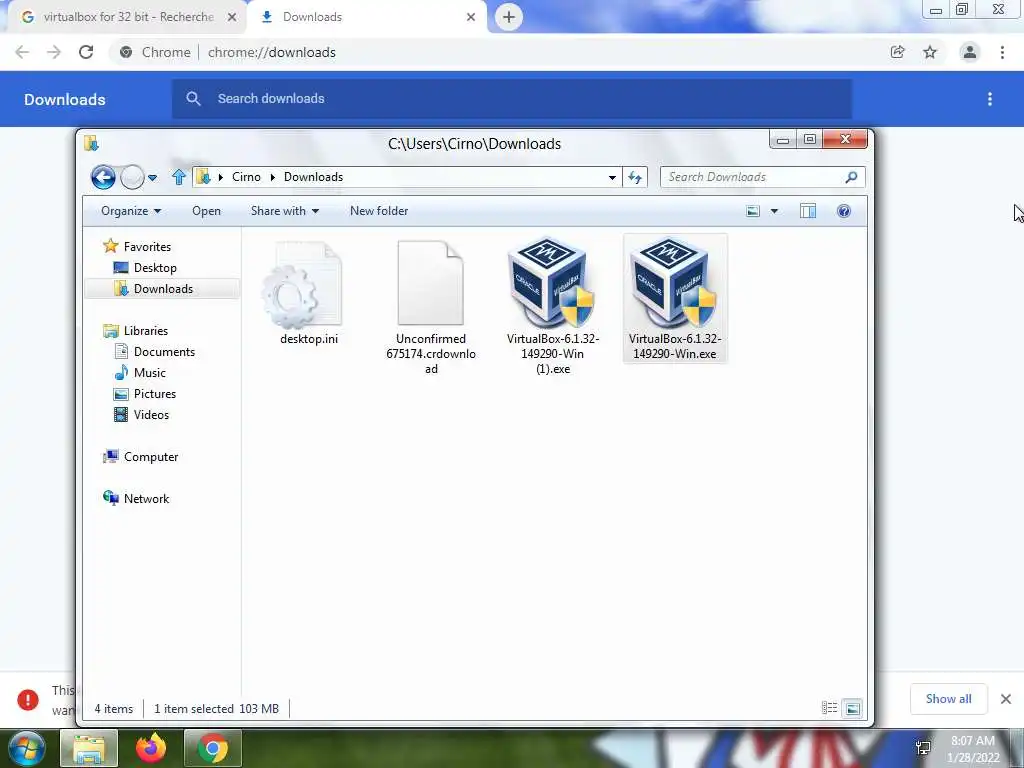Viewport: 1024px width, 768px height.
Task: Expand the Share with menu
Action: tap(285, 211)
